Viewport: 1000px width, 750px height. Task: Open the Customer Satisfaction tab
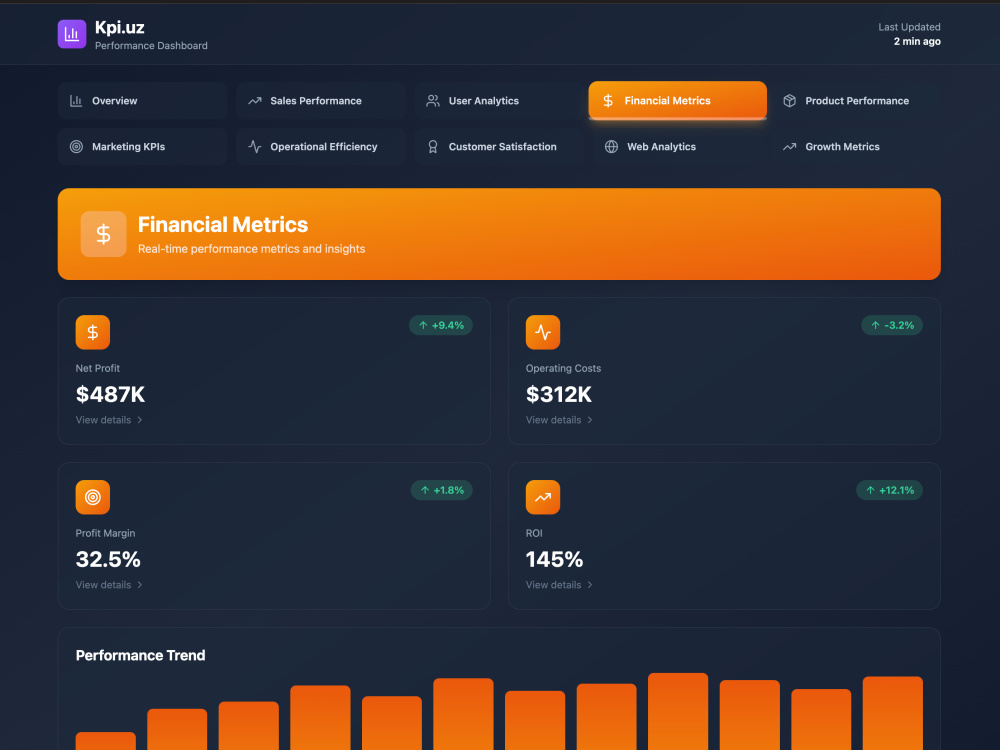click(499, 147)
